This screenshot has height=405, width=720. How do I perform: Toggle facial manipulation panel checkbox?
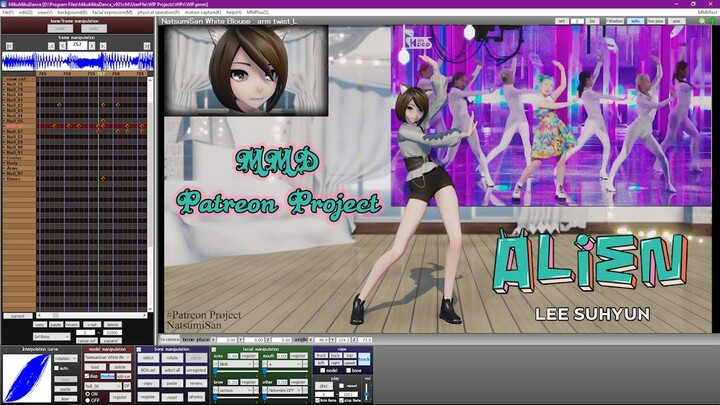(214, 350)
